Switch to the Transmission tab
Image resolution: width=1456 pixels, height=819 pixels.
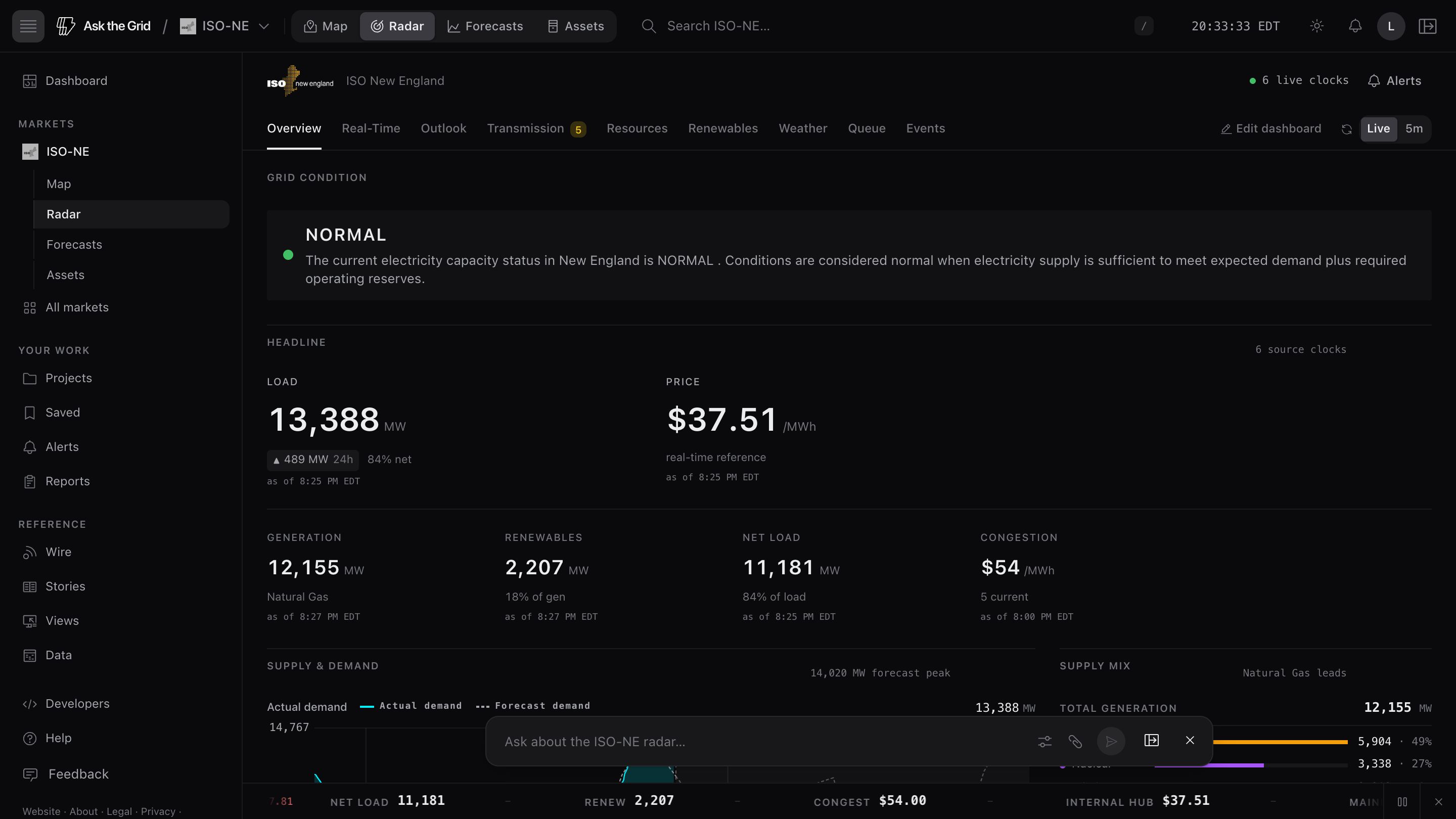(x=536, y=129)
